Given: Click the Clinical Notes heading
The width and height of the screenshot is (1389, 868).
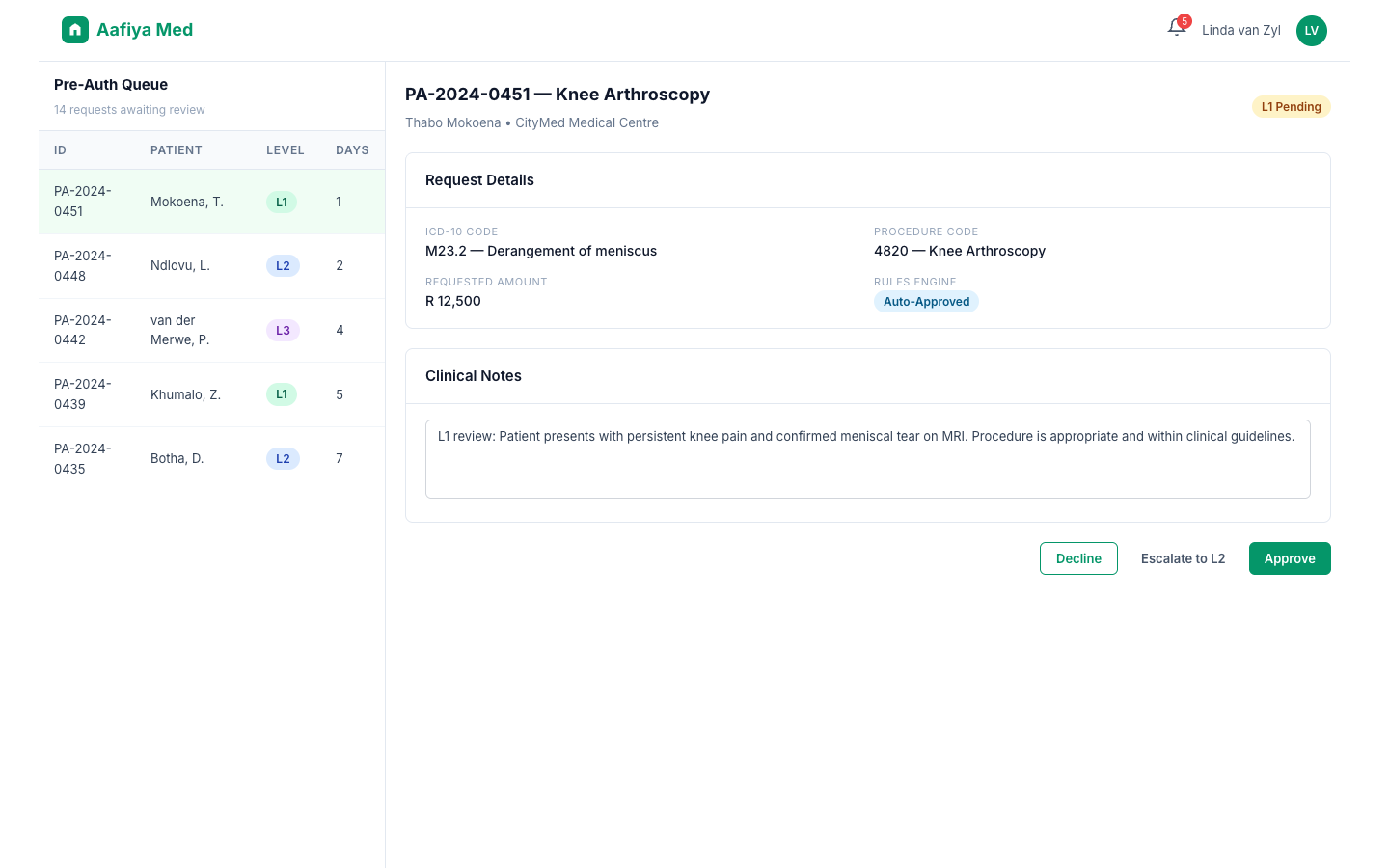Looking at the screenshot, I should pyautogui.click(x=474, y=376).
